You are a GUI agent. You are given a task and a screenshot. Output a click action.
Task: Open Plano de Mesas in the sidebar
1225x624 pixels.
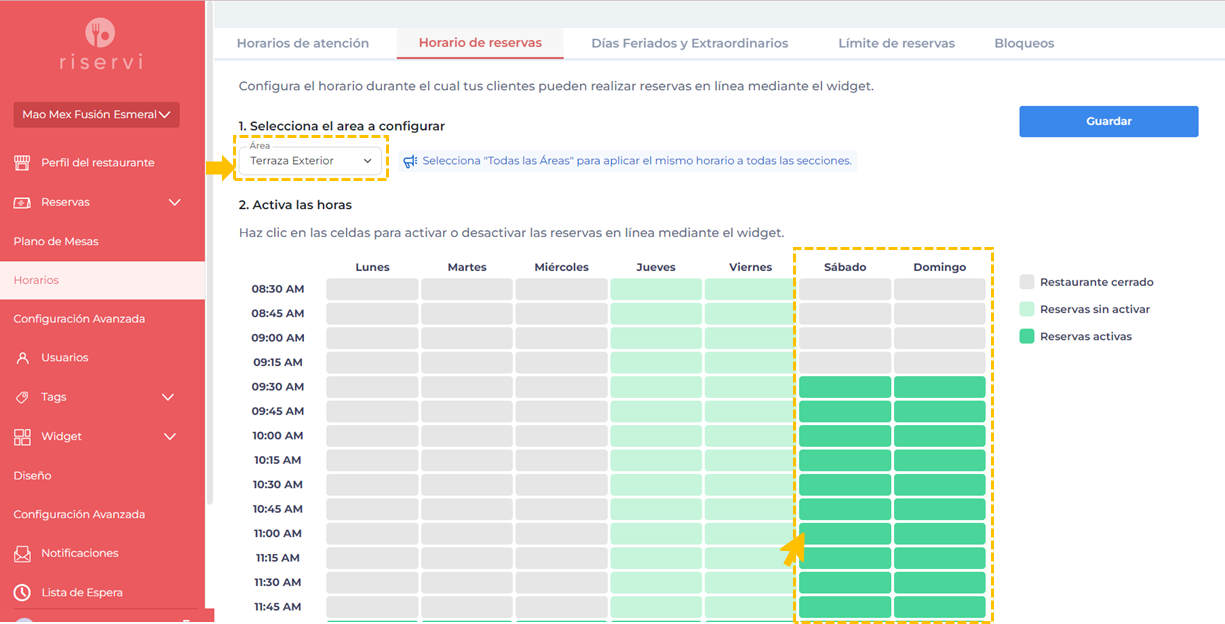point(56,241)
